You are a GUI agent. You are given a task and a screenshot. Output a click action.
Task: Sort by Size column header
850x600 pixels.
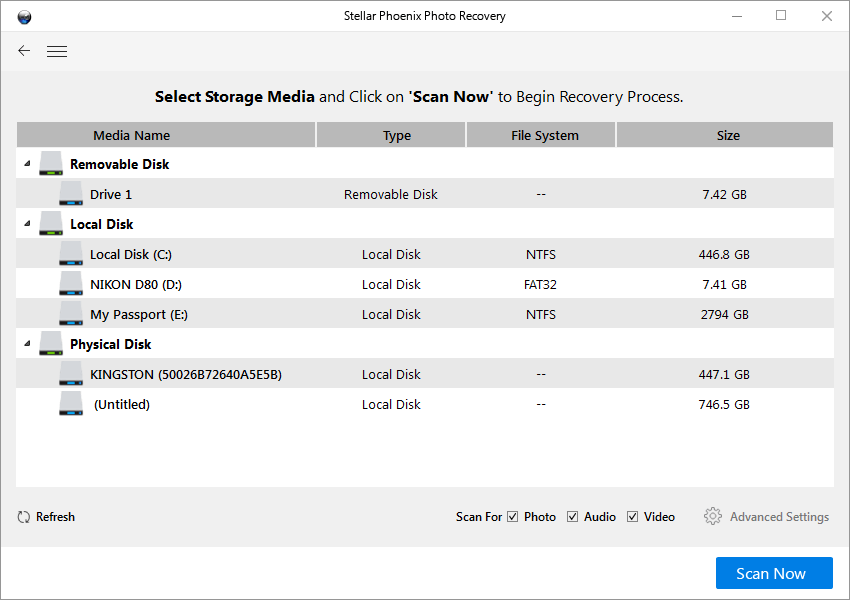tap(725, 135)
